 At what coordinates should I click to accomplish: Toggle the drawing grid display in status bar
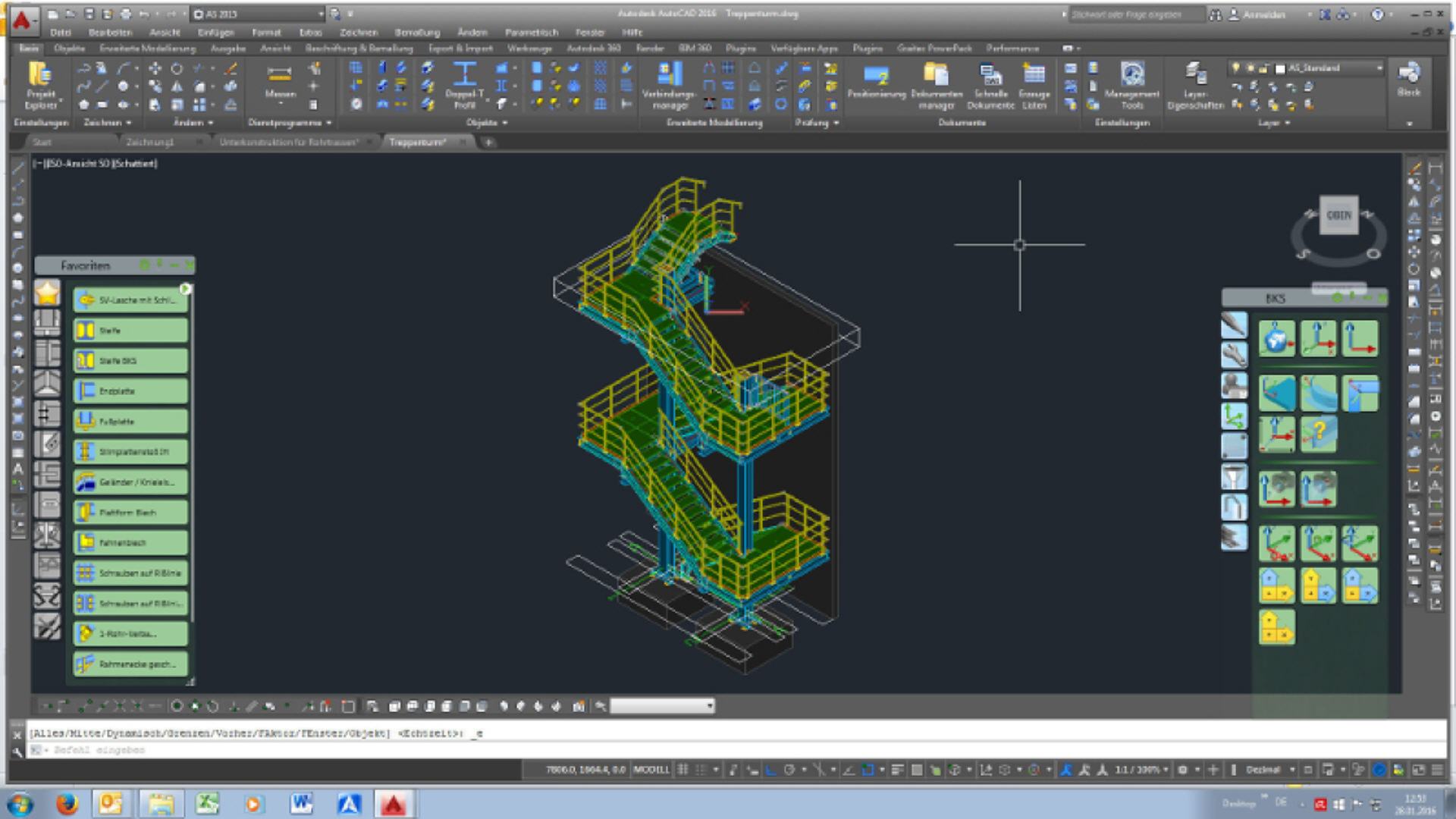[682, 770]
